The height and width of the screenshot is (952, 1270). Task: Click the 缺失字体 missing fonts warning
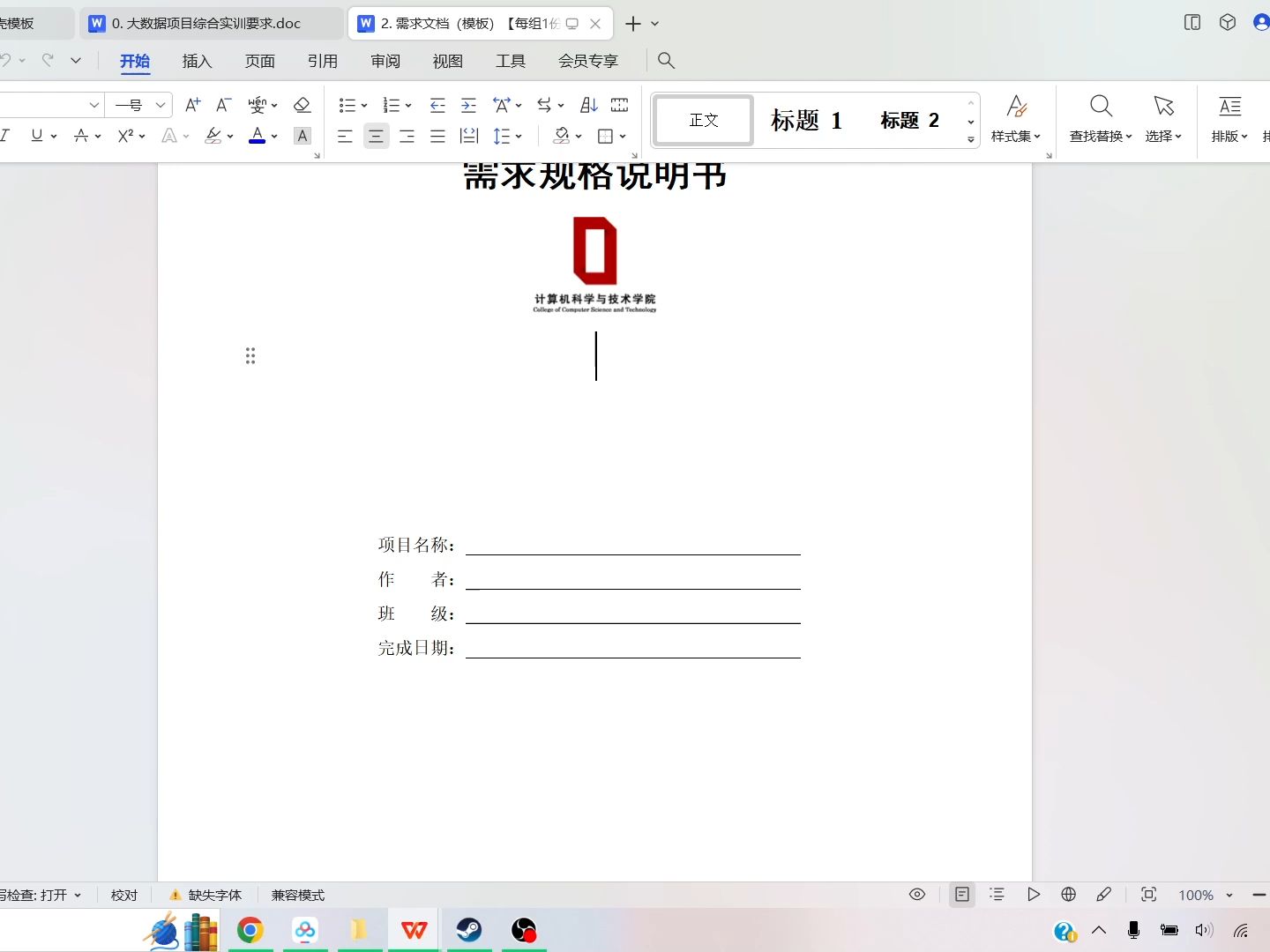[x=205, y=895]
